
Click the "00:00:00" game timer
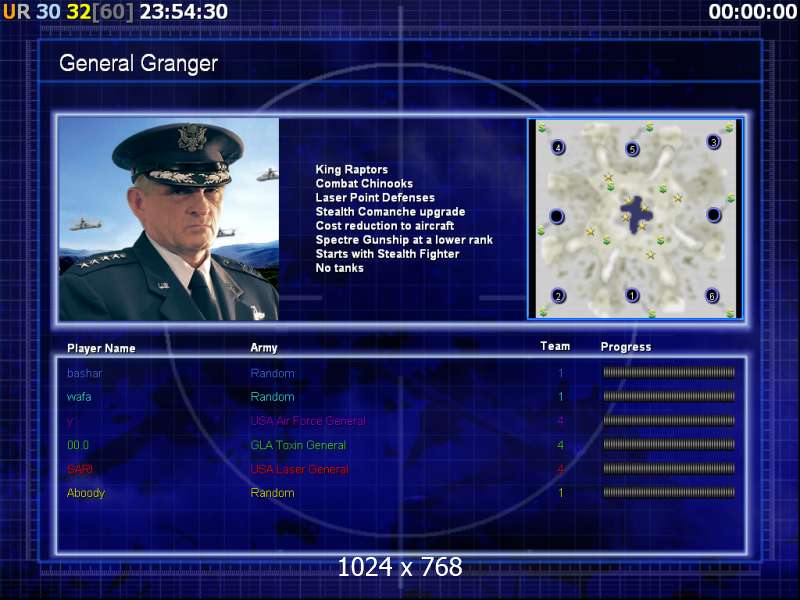click(753, 11)
